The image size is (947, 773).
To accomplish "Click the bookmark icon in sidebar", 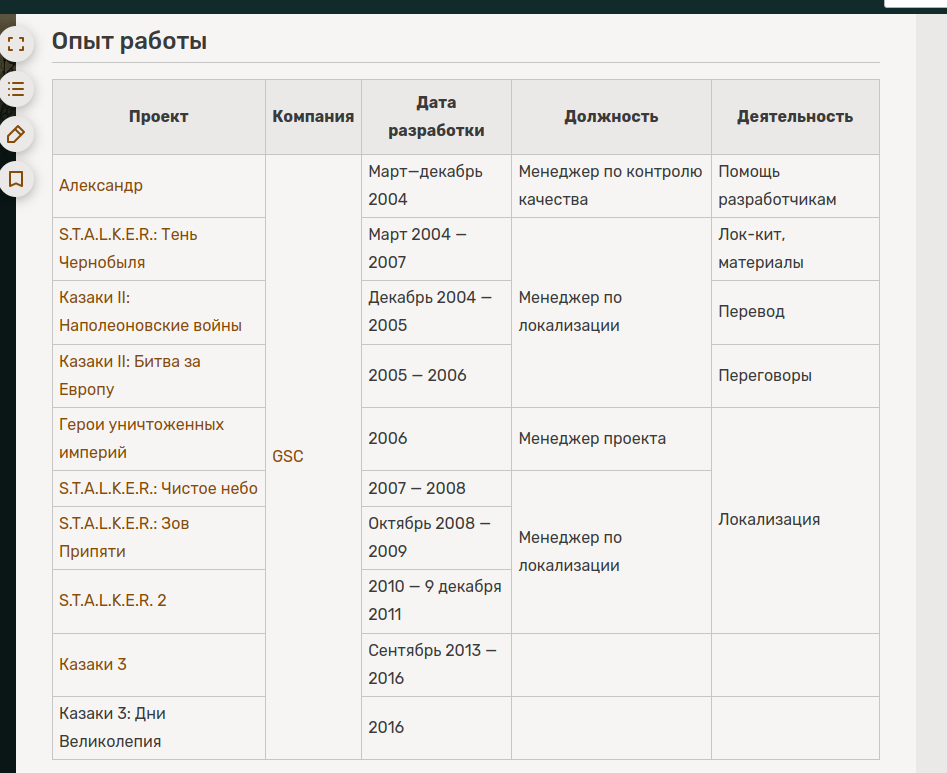I will [16, 179].
